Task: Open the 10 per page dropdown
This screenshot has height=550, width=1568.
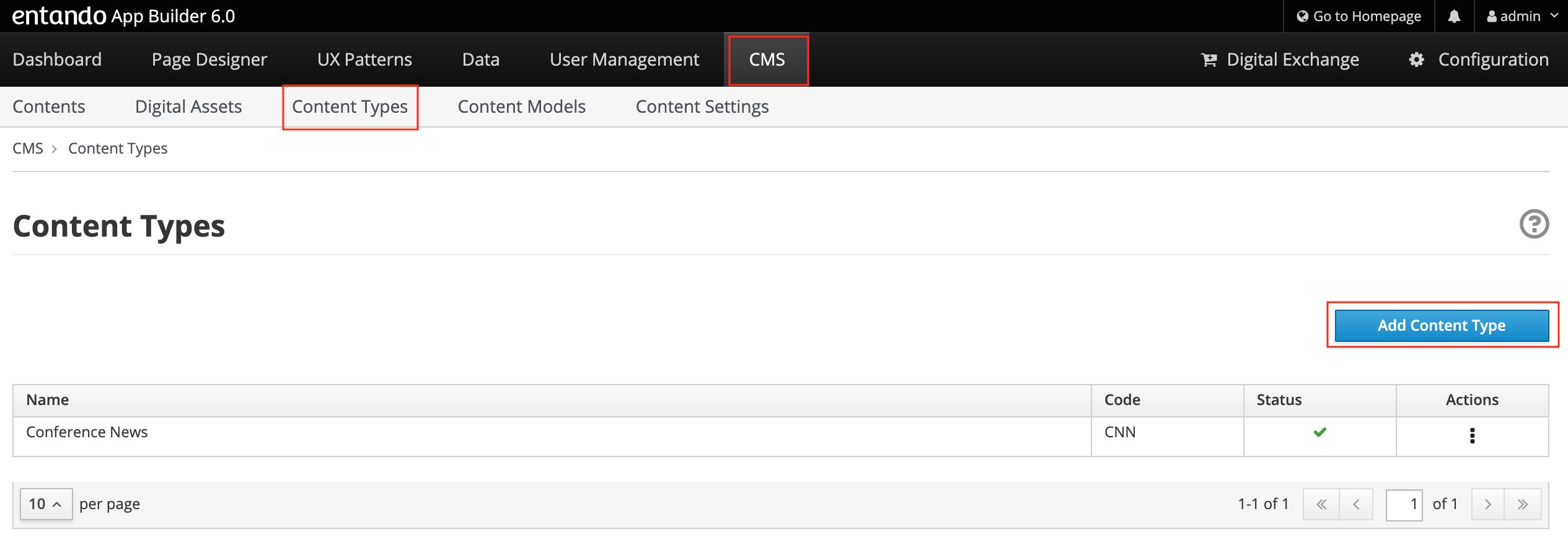Action: click(46, 504)
